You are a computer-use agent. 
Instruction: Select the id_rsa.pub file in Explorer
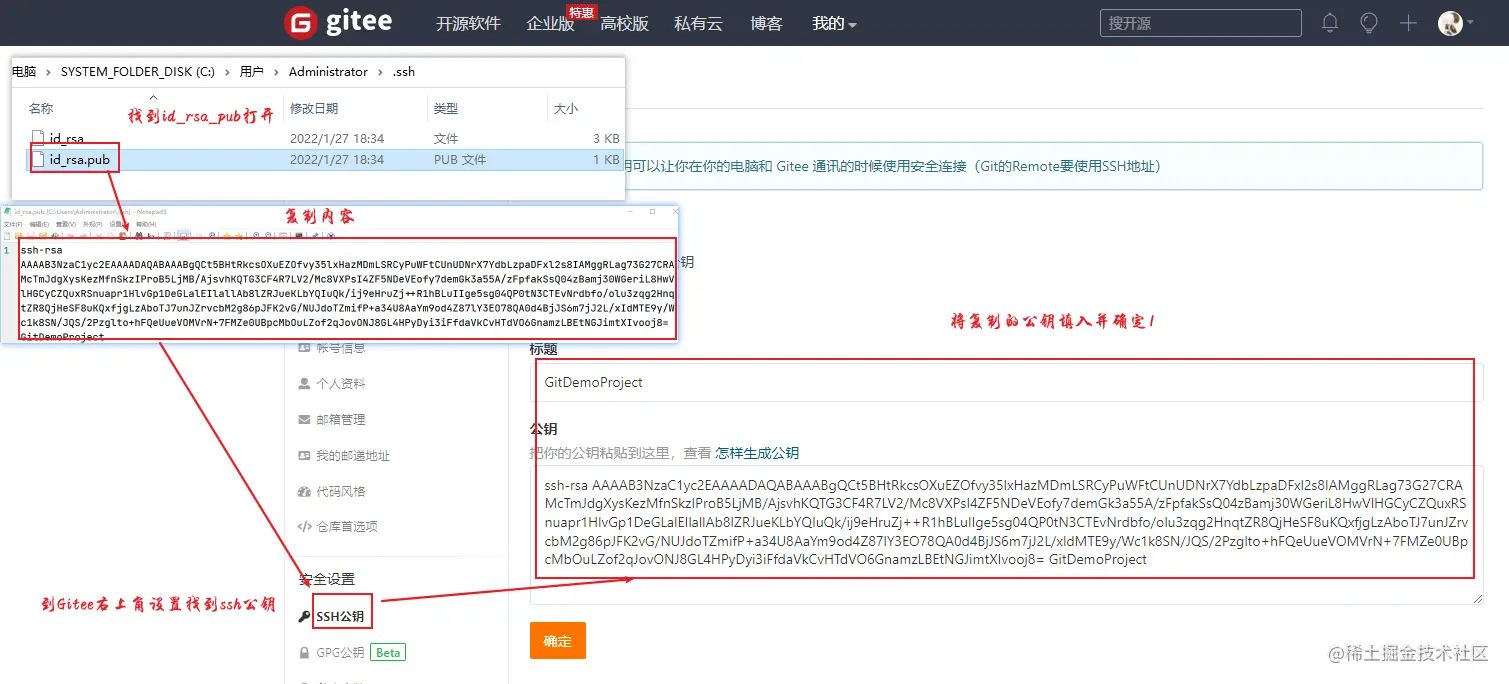(x=80, y=159)
